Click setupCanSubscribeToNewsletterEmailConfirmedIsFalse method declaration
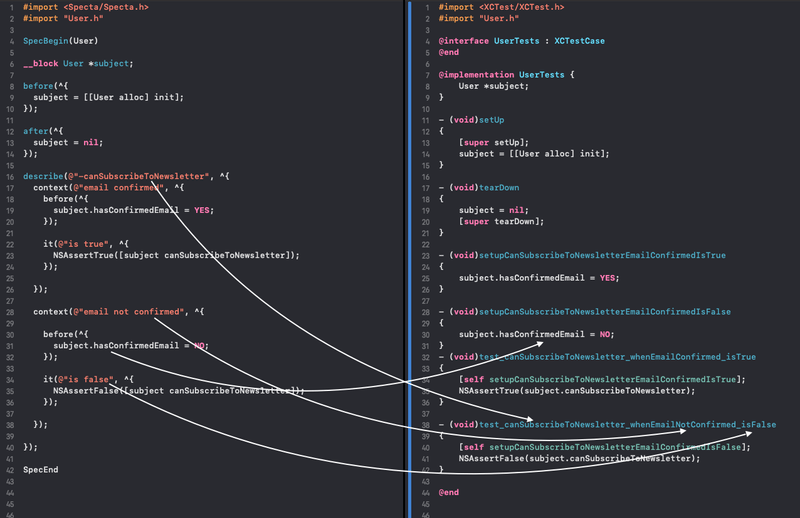 (585, 312)
